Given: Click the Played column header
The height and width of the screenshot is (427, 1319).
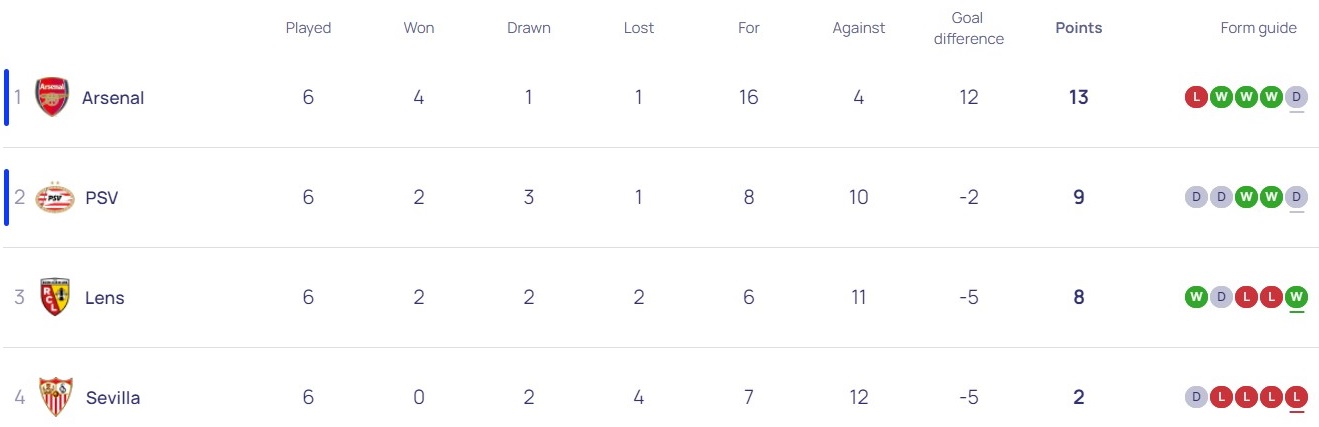Looking at the screenshot, I should click(x=308, y=28).
